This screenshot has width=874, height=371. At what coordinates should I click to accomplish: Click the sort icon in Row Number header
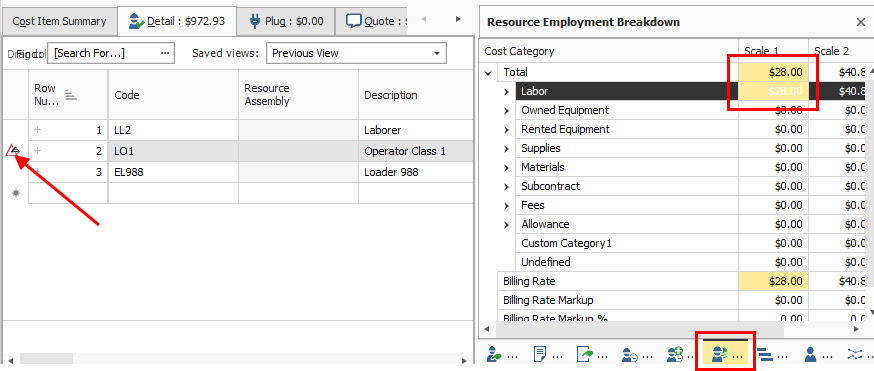(x=70, y=95)
